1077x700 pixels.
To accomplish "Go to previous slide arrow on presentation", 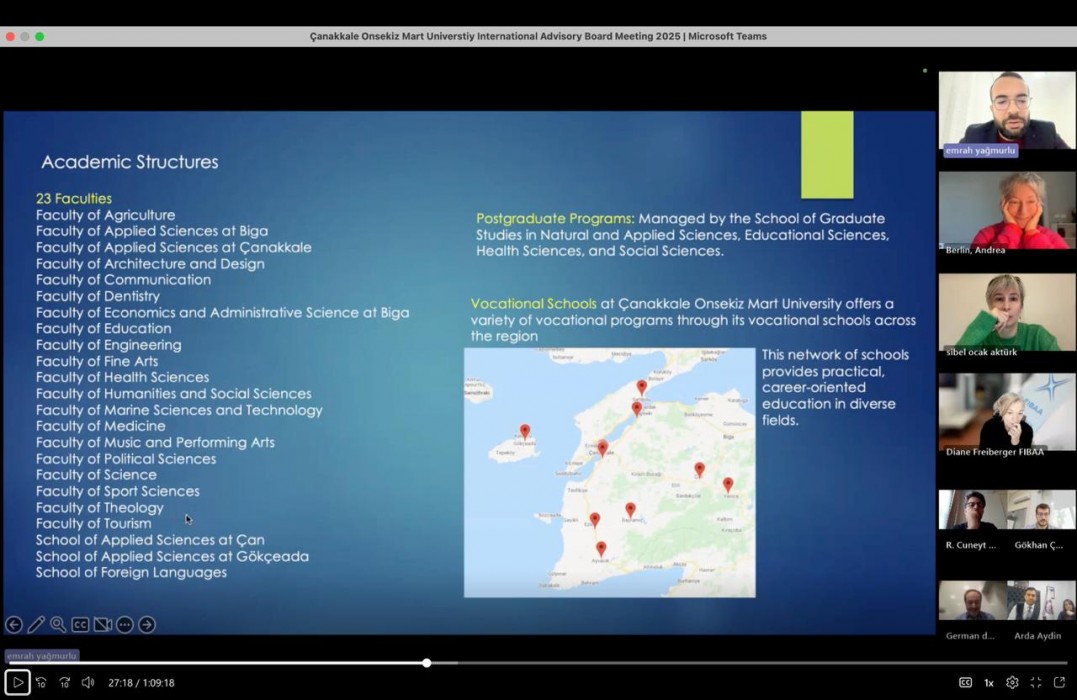I will pos(14,625).
